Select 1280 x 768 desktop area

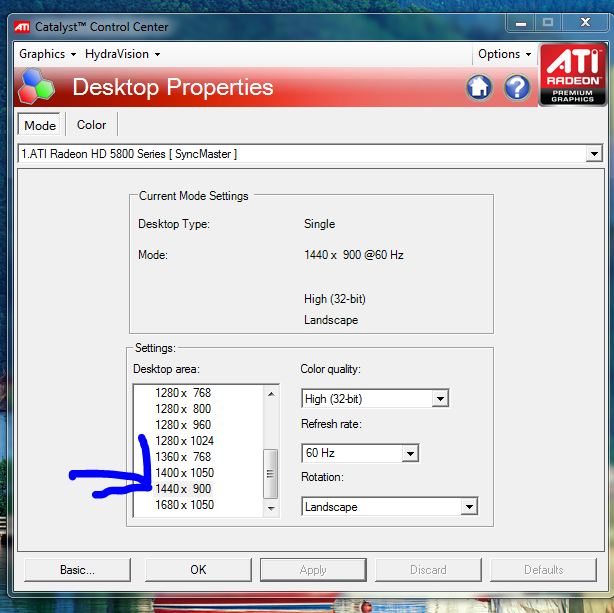point(183,392)
